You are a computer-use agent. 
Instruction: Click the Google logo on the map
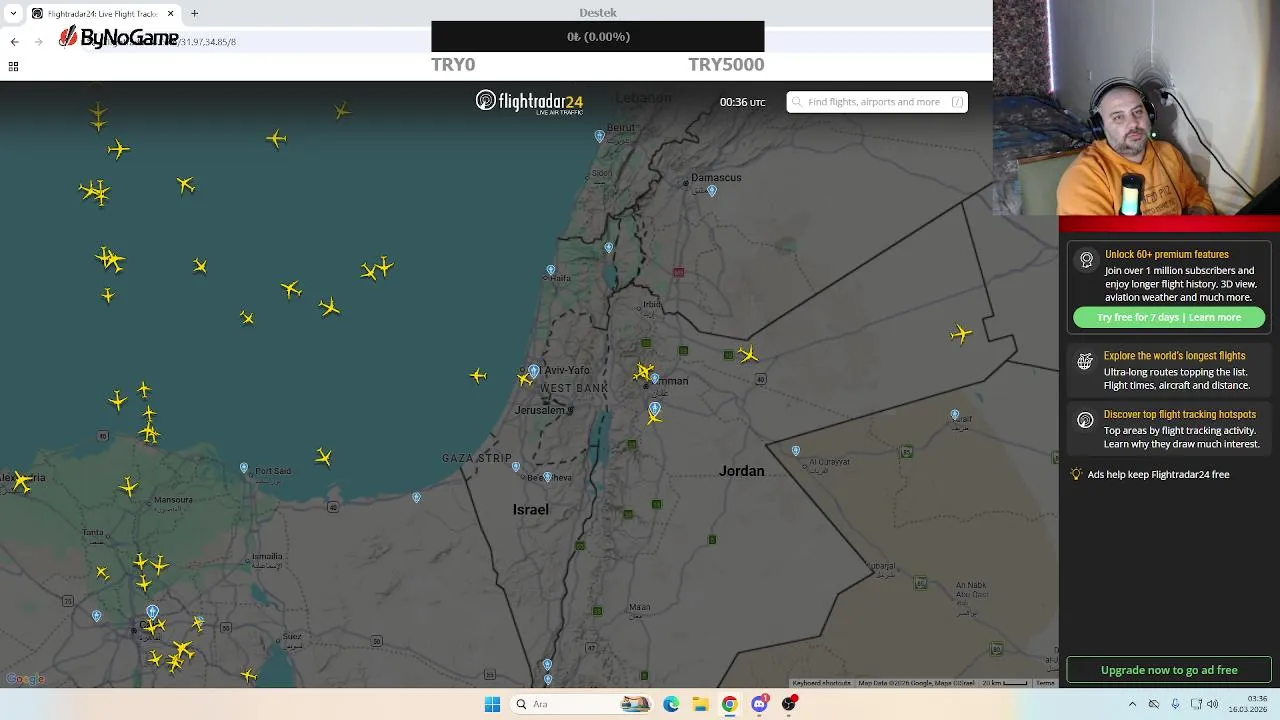click(25, 679)
